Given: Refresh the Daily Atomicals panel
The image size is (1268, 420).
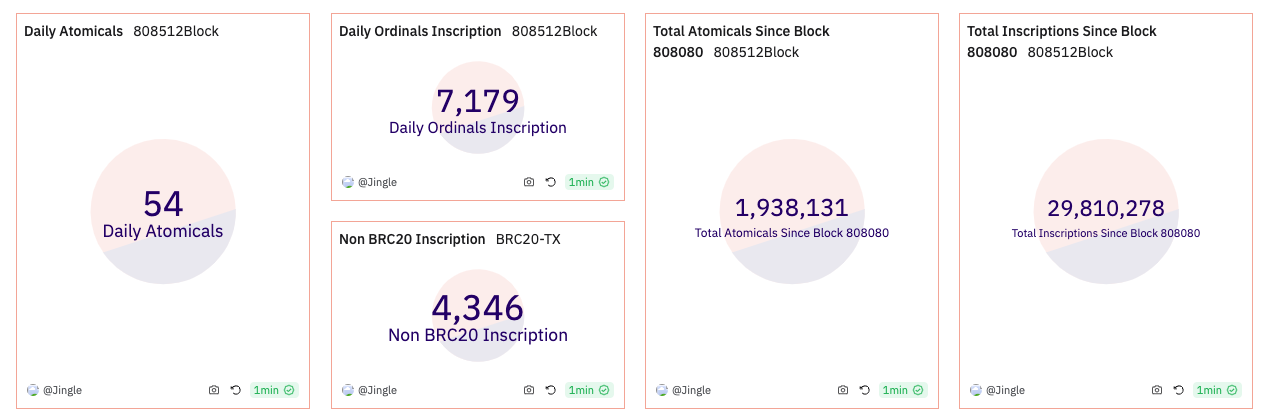Looking at the screenshot, I should (236, 390).
